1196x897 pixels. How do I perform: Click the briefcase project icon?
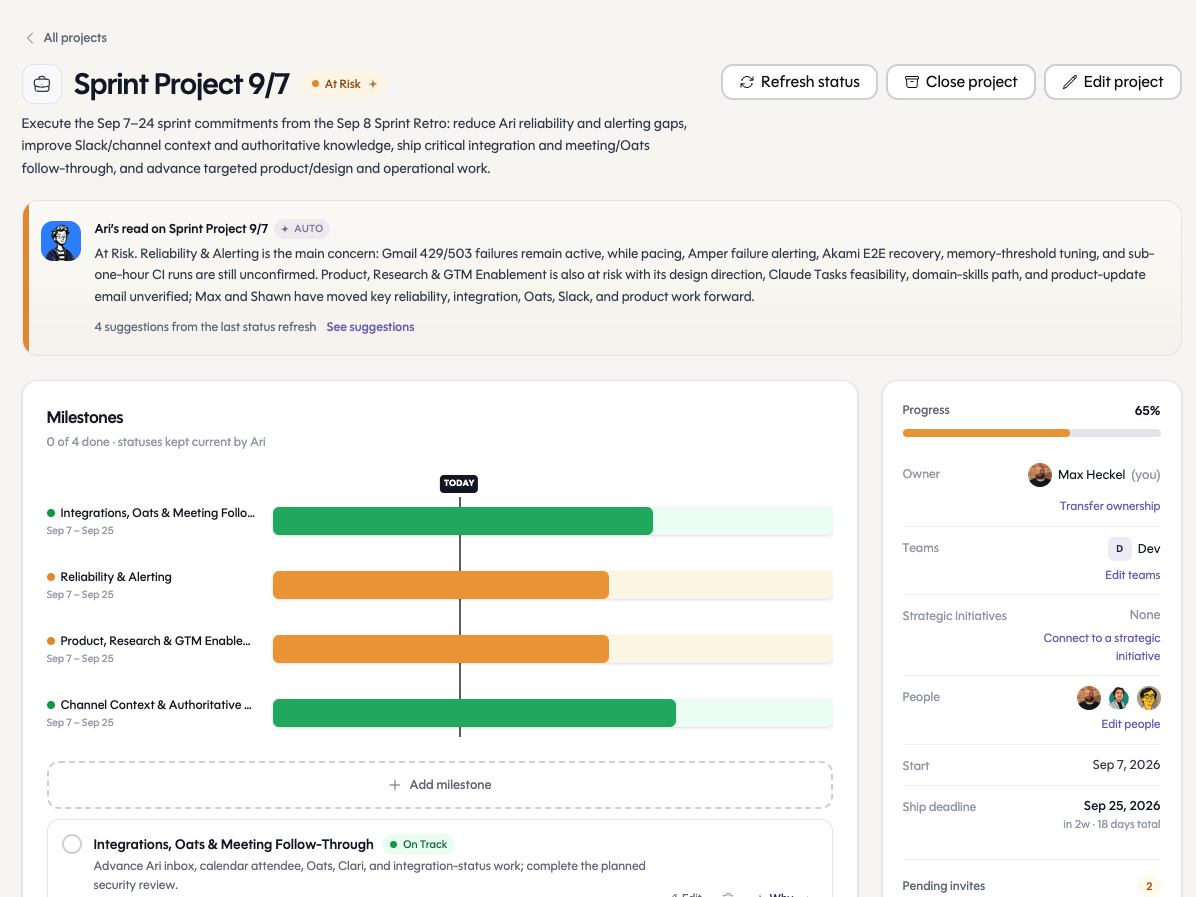42,84
